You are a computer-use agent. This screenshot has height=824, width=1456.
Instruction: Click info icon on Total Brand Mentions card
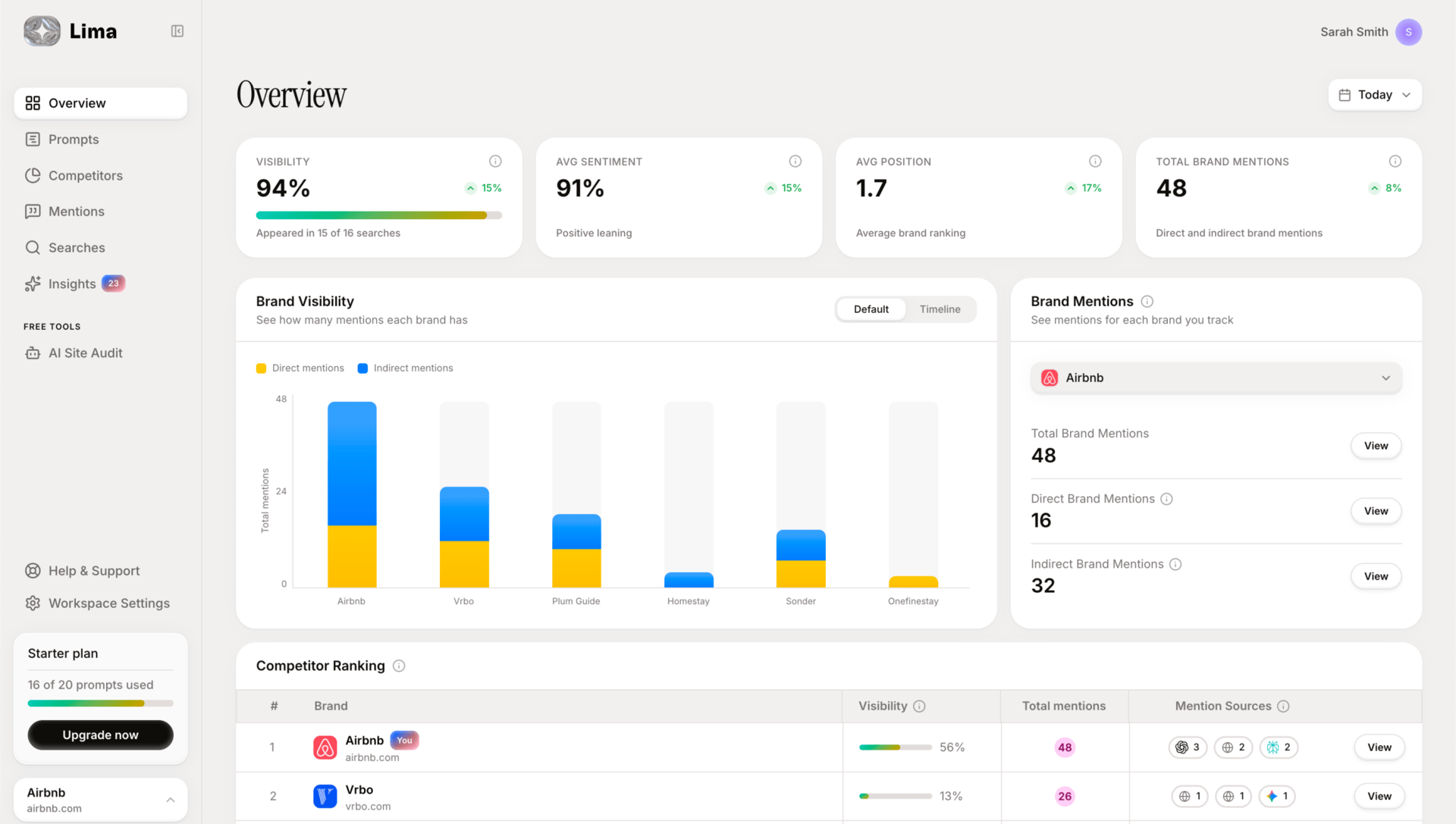(1395, 161)
